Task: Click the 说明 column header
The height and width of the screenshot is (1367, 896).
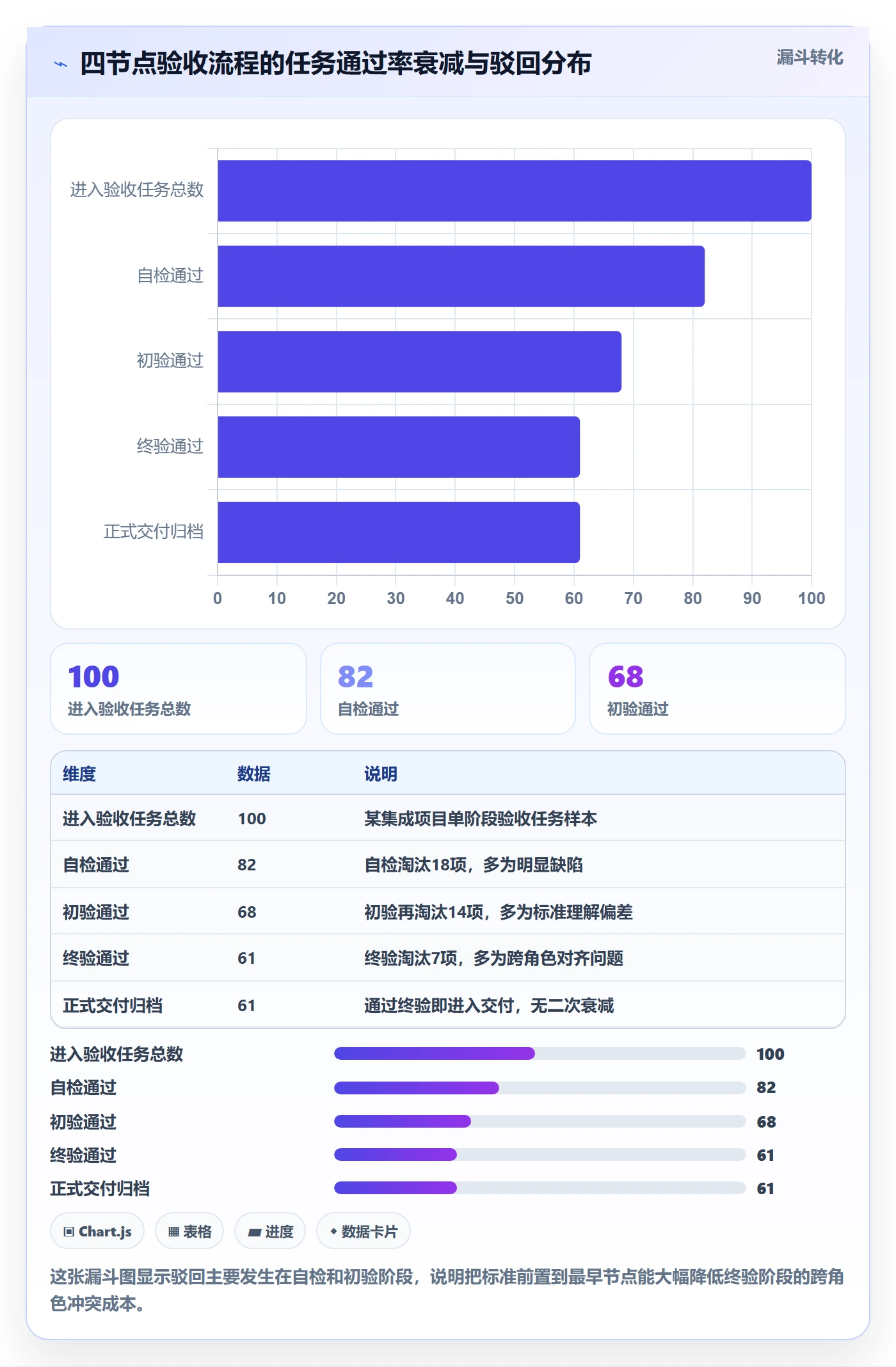Action: [381, 774]
